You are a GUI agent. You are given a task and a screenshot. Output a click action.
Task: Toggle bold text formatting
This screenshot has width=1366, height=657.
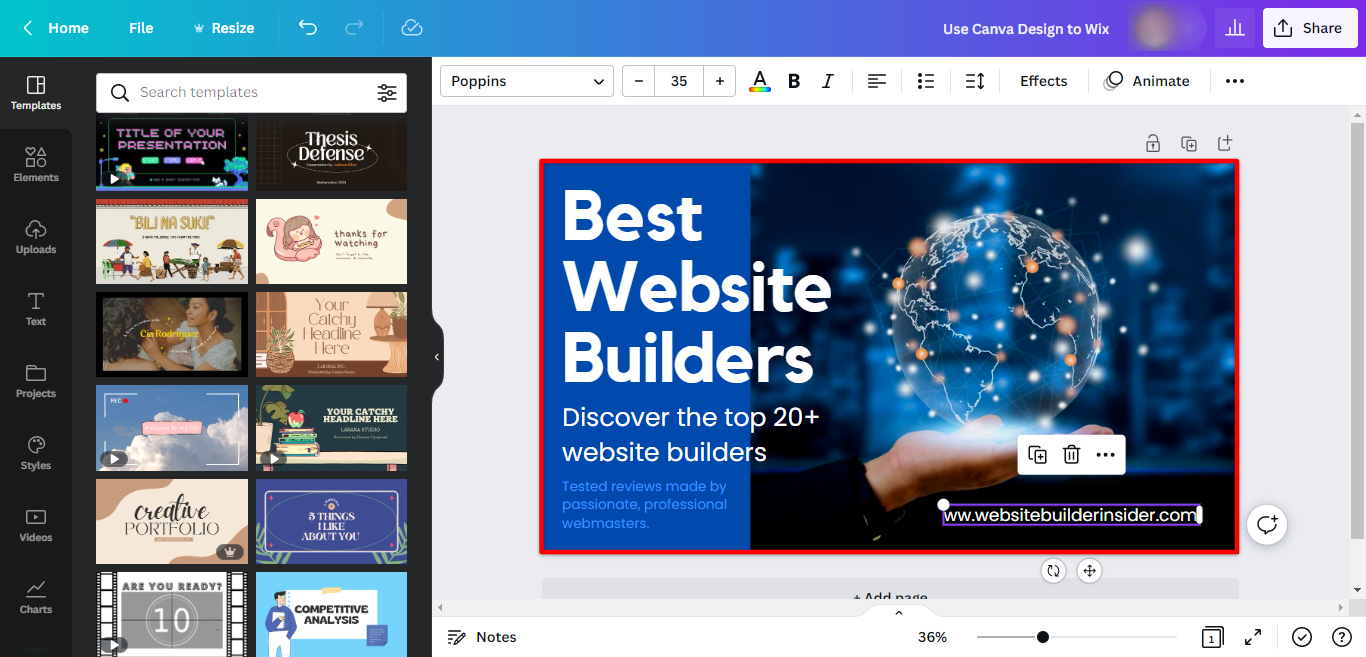pos(794,81)
